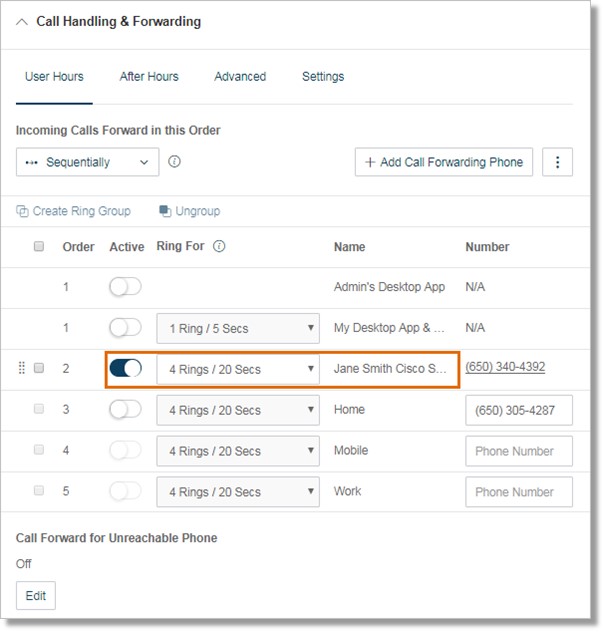Collapse the Call Handling & Forwarding section
The width and height of the screenshot is (604, 632).
click(22, 22)
